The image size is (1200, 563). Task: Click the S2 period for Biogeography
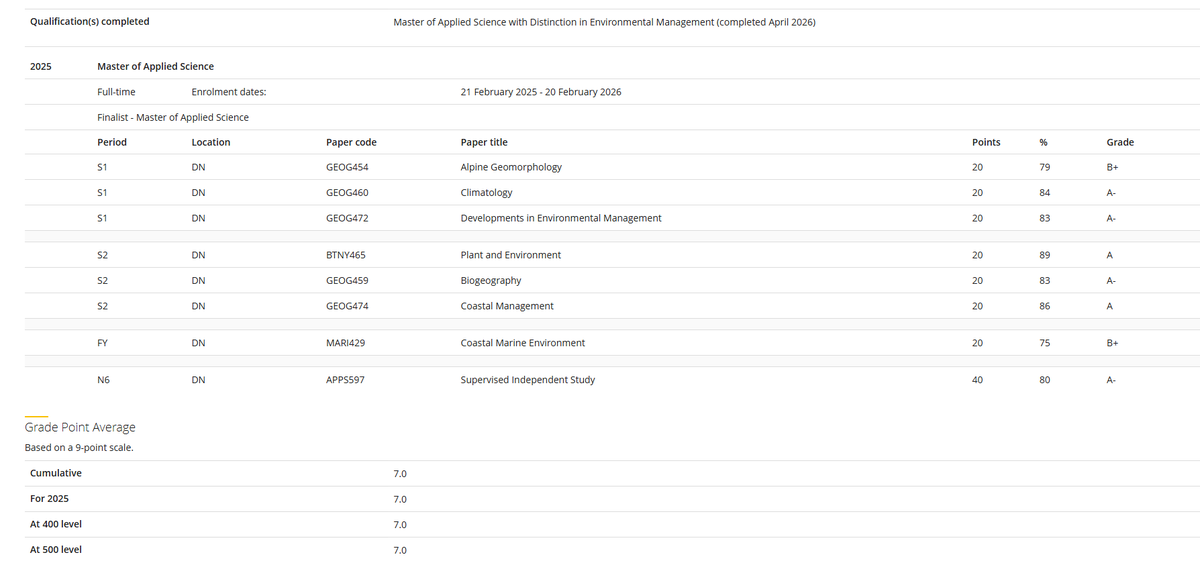coord(103,281)
